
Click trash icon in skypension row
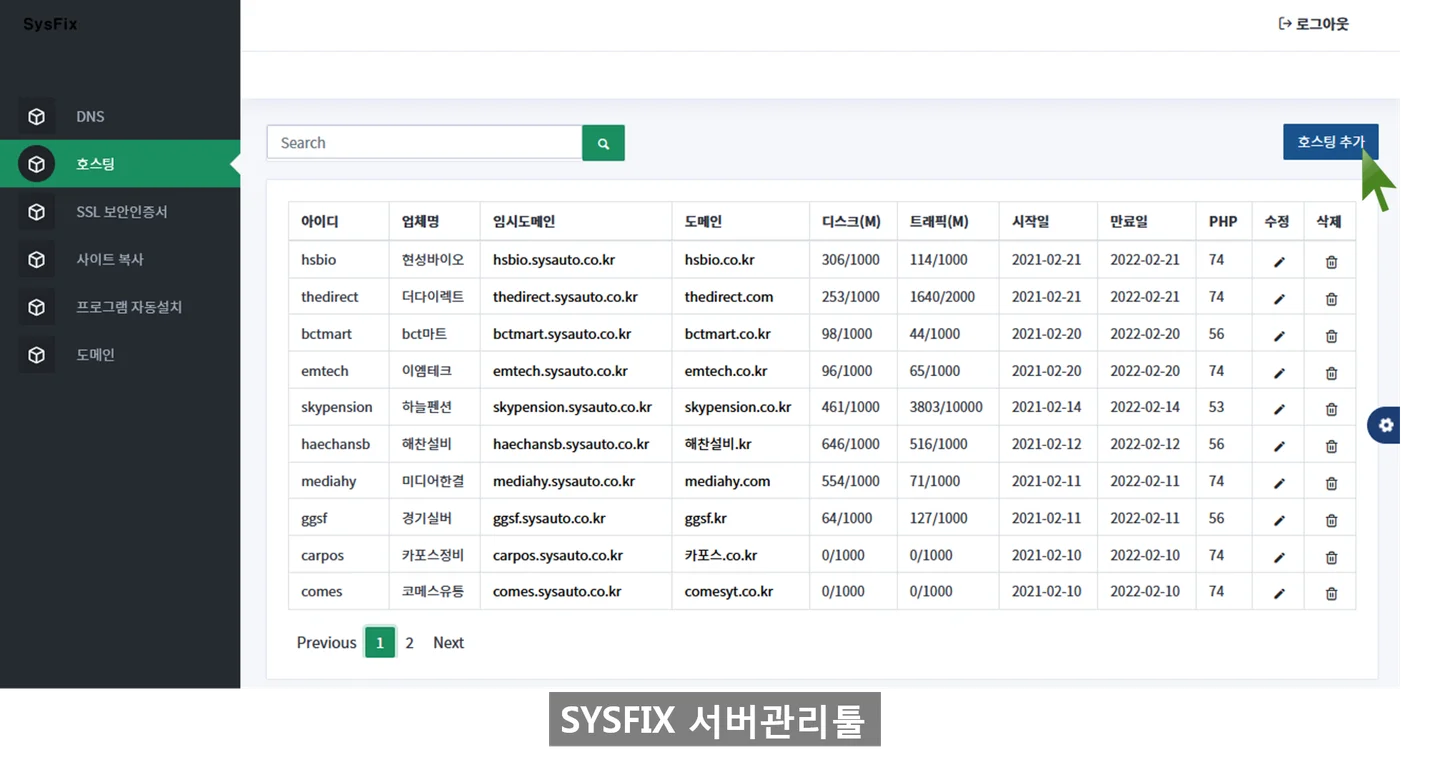pos(1331,409)
